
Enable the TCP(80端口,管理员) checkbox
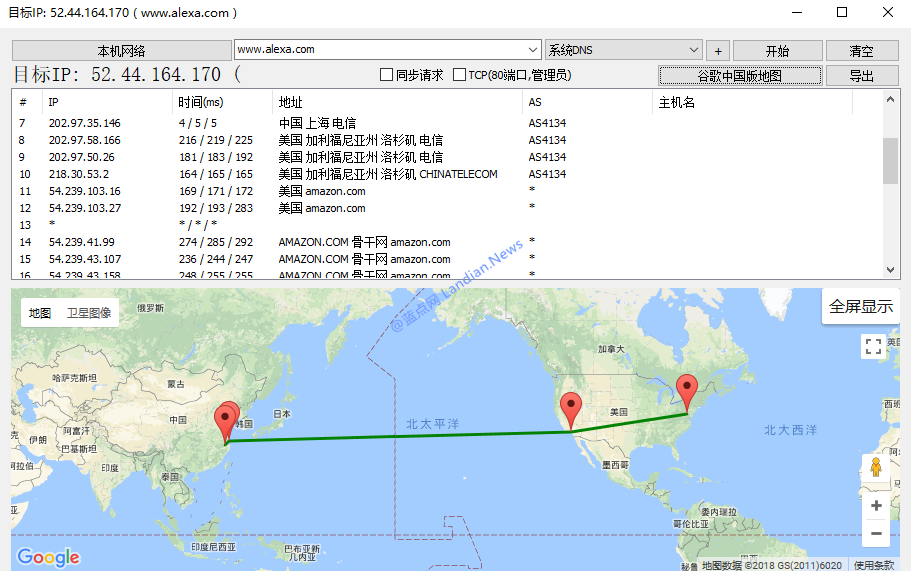click(x=459, y=75)
